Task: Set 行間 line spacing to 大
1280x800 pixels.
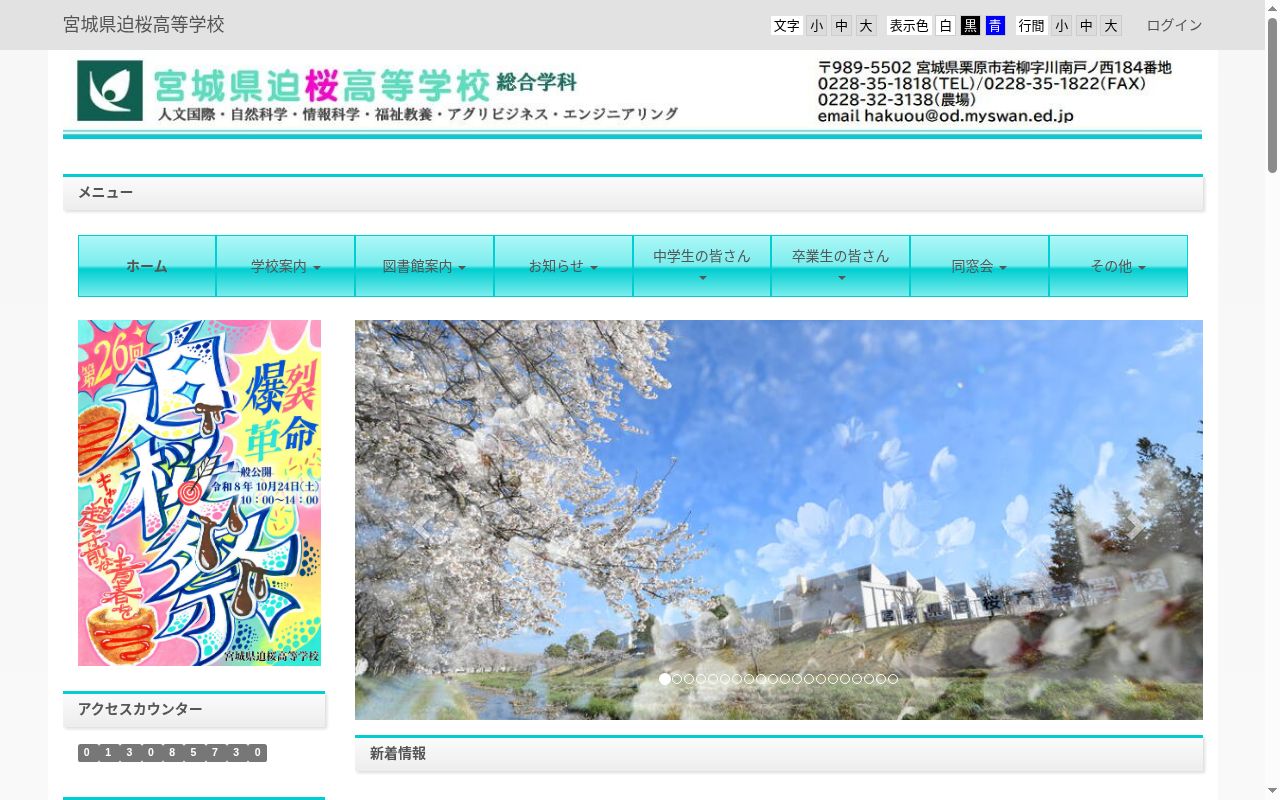Action: coord(1111,26)
